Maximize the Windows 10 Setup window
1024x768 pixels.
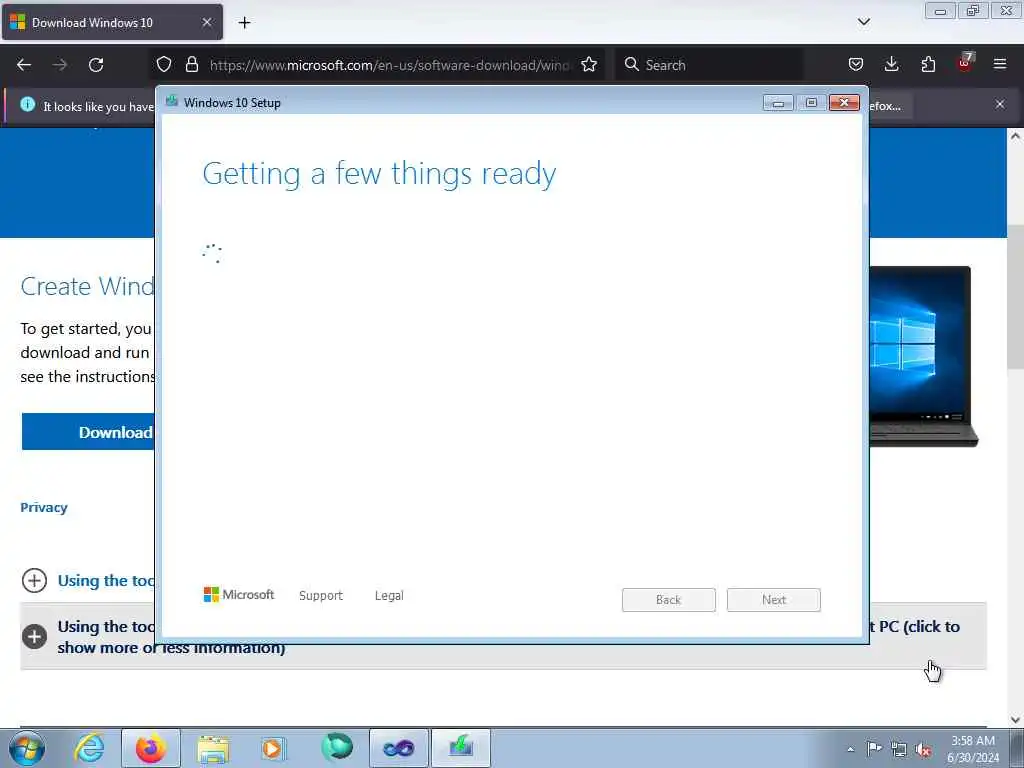coord(811,103)
